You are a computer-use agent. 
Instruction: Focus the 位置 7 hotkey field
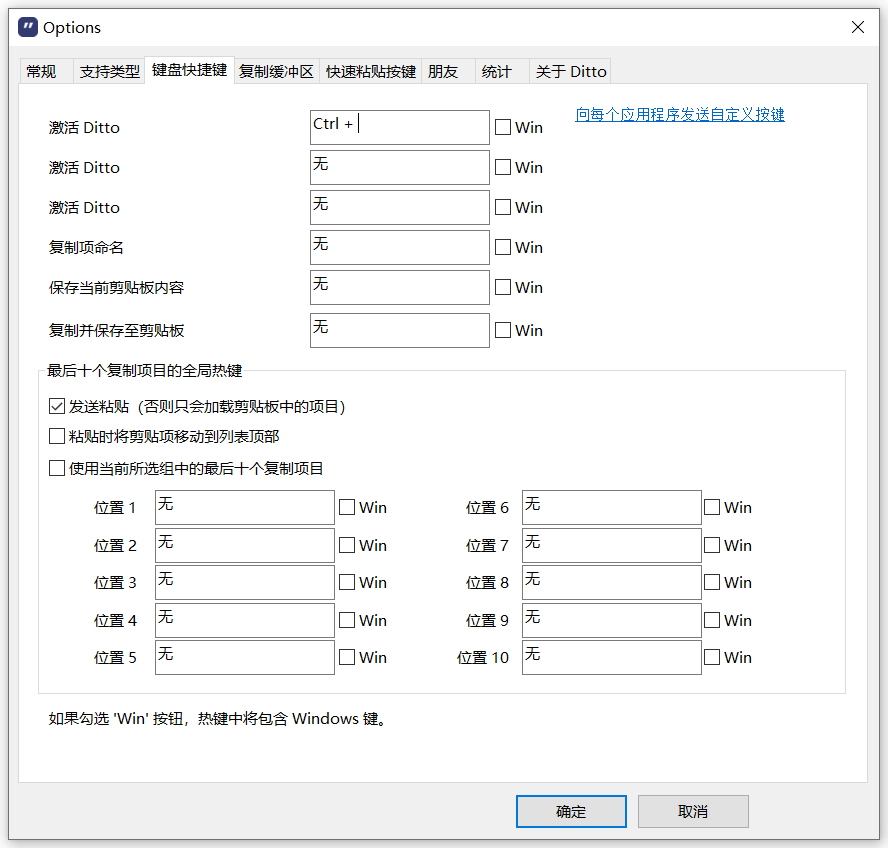click(612, 546)
